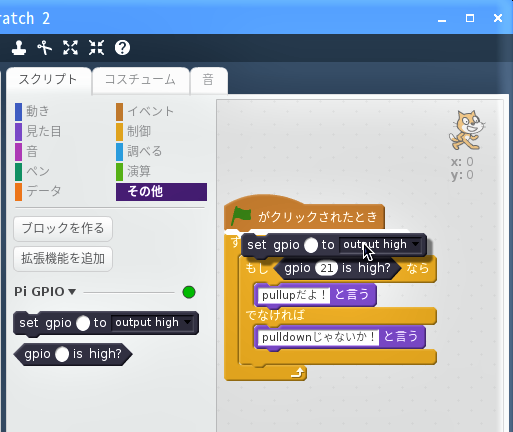This screenshot has height=432, width=513.
Task: Click the 拡張機能を追加 button
Action: 63,259
